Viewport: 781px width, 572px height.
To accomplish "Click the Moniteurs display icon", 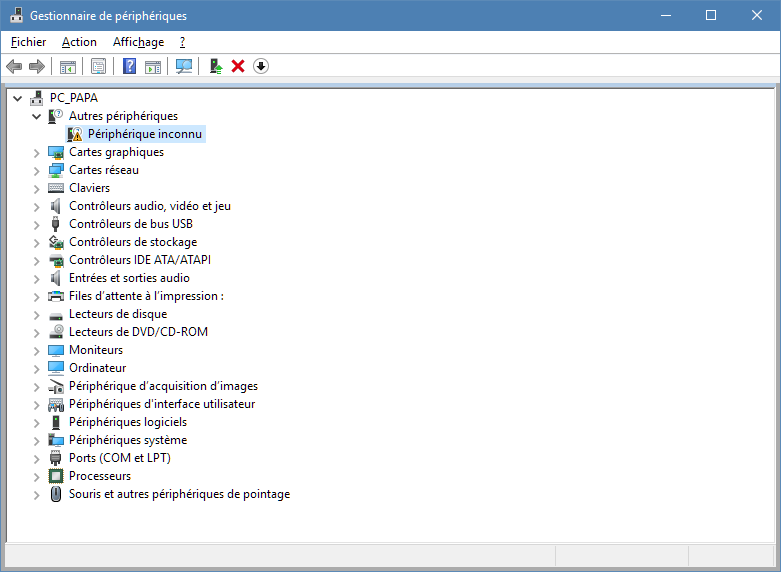I will (x=56, y=350).
